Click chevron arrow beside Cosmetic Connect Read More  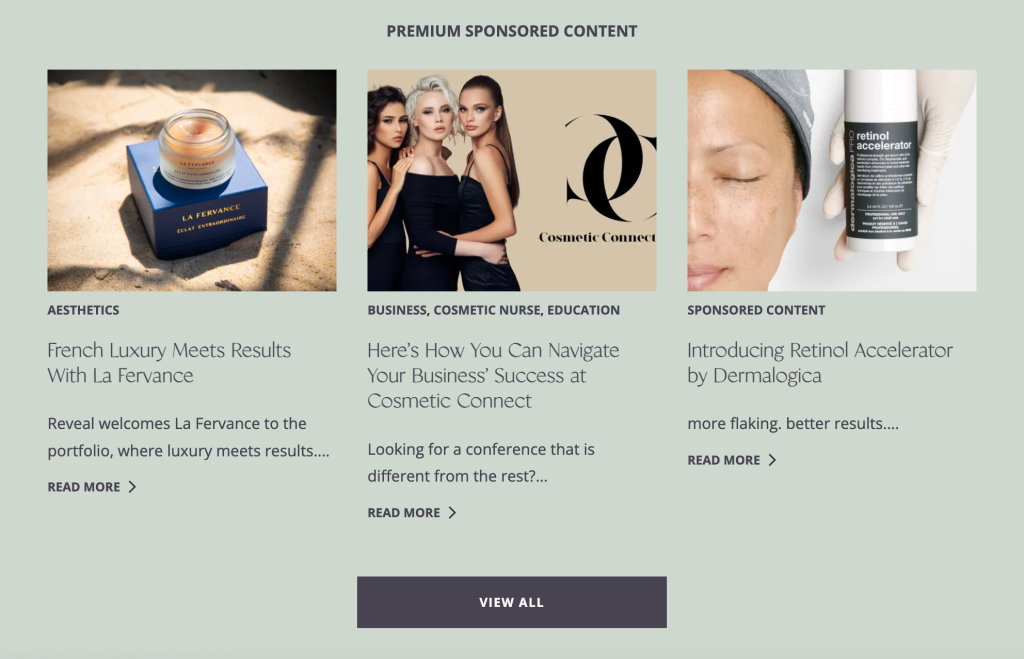point(453,513)
